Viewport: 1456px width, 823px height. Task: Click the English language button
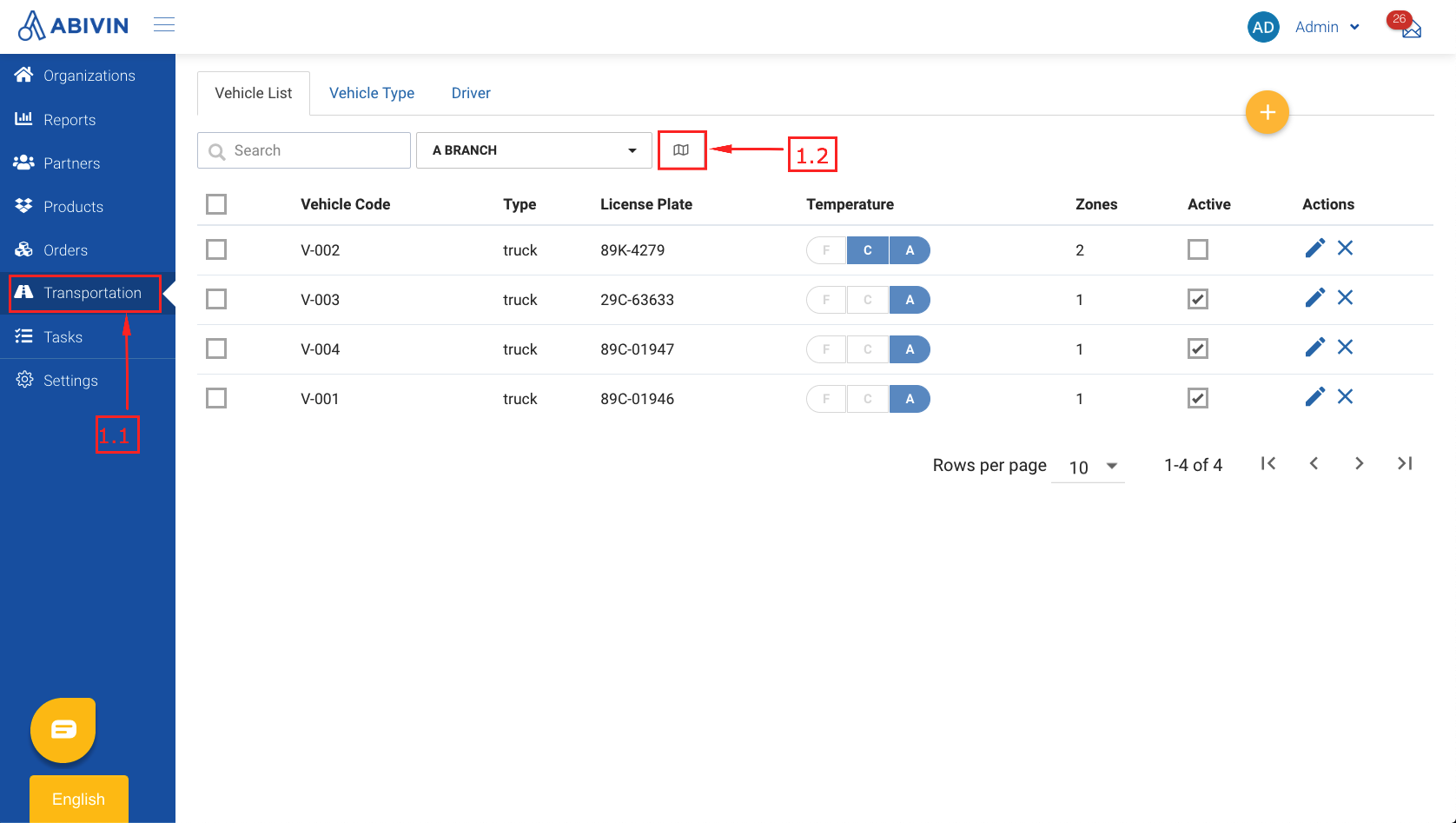pyautogui.click(x=79, y=799)
